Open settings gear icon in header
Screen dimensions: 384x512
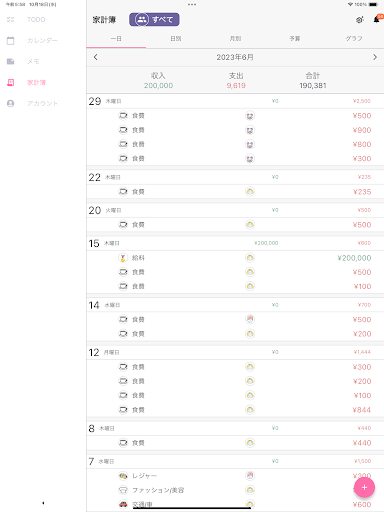(x=359, y=20)
